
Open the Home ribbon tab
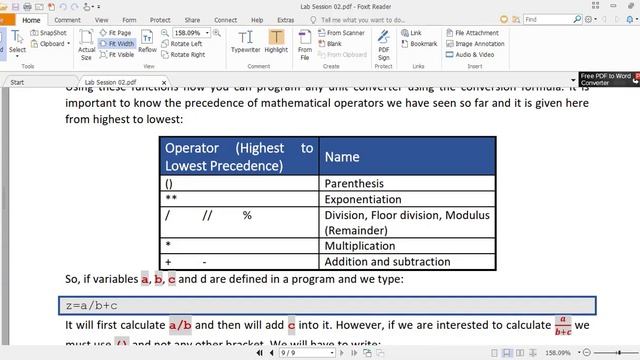[31, 20]
